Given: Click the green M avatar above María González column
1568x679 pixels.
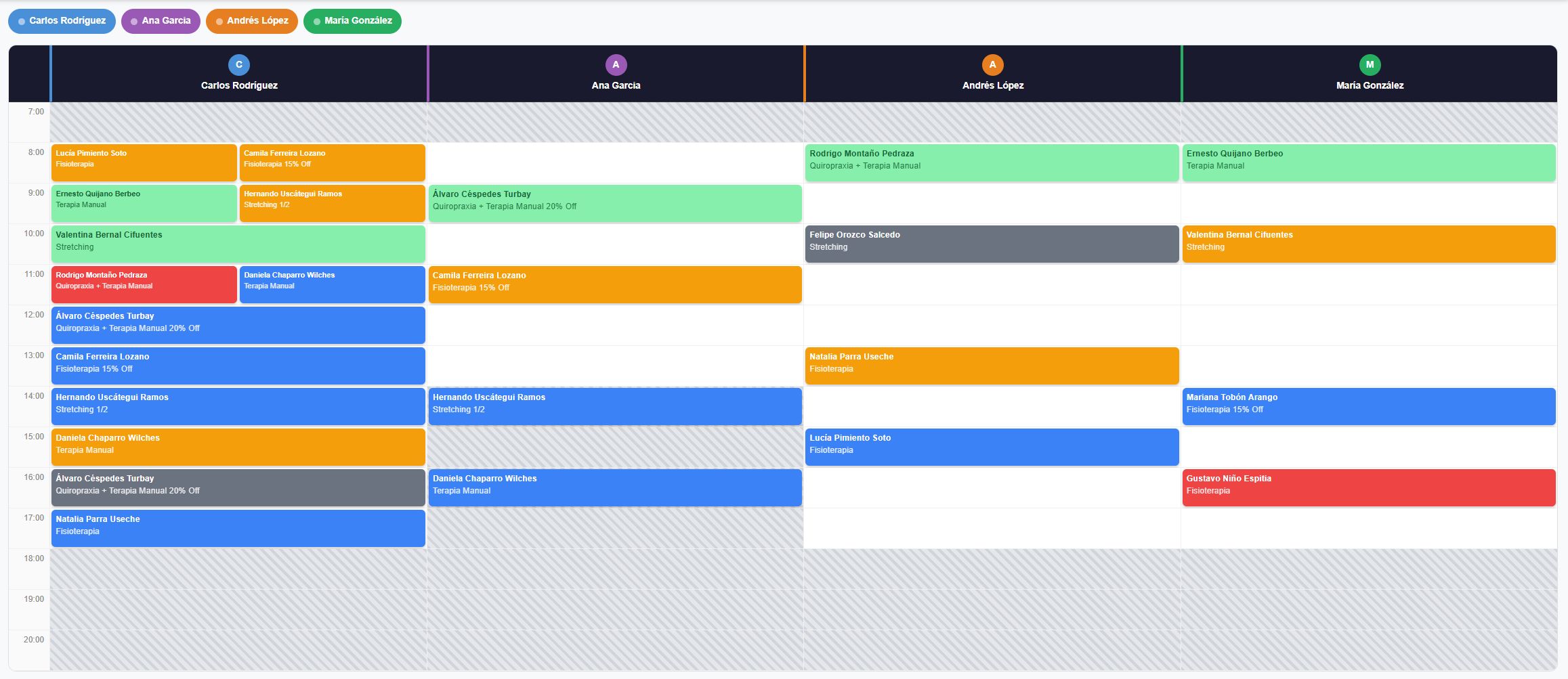Looking at the screenshot, I should click(1370, 64).
